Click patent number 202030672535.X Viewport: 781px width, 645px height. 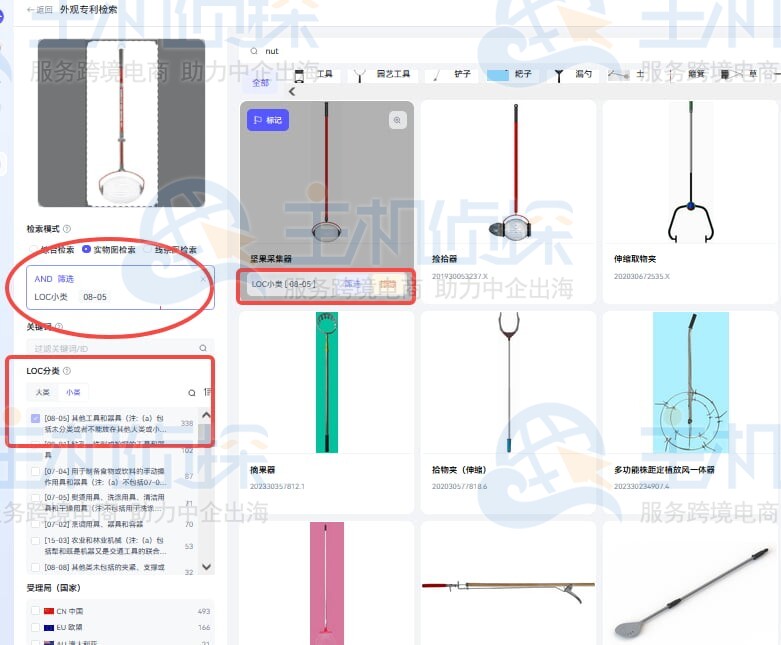(x=642, y=276)
